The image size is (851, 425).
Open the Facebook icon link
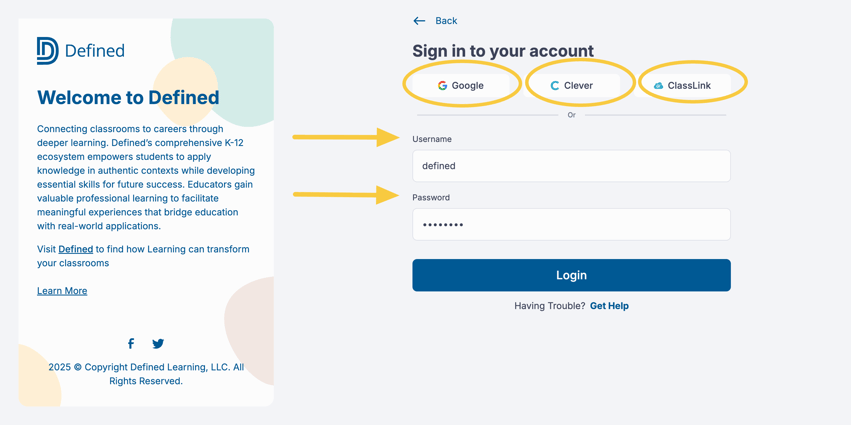(131, 344)
